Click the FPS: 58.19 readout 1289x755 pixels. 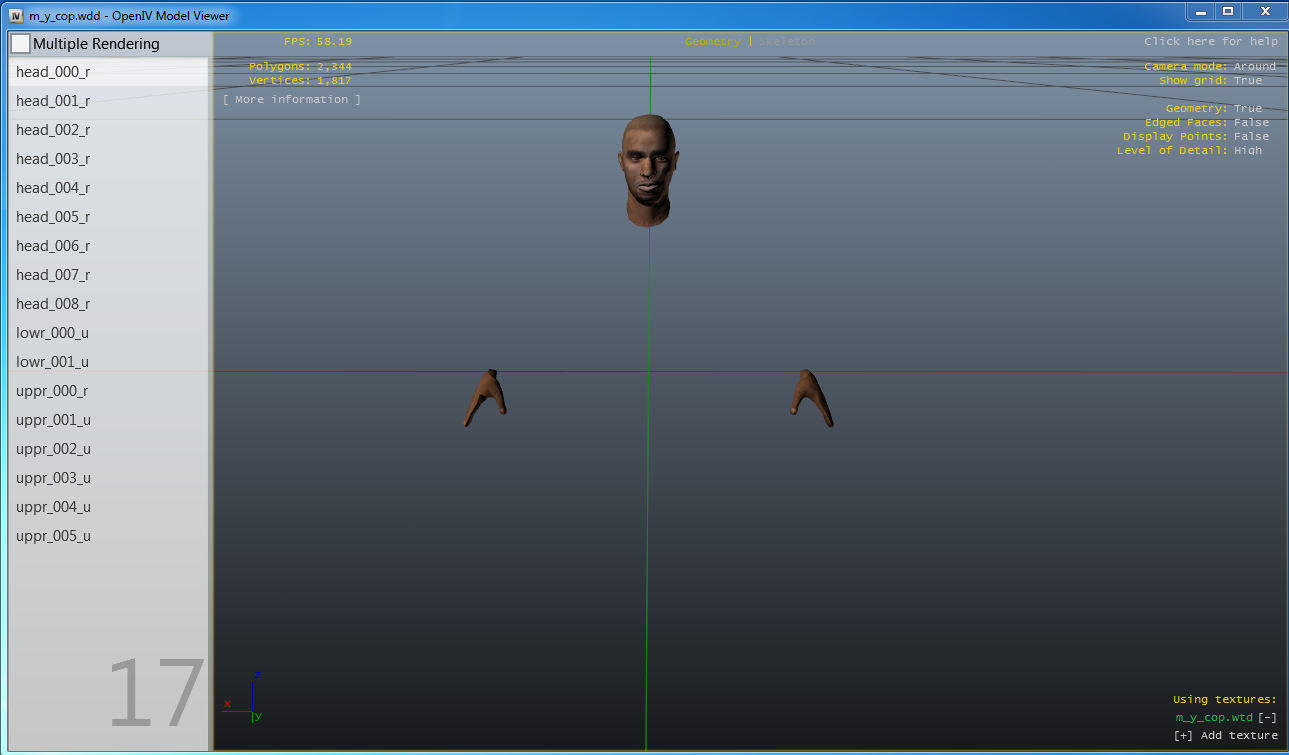coord(318,41)
